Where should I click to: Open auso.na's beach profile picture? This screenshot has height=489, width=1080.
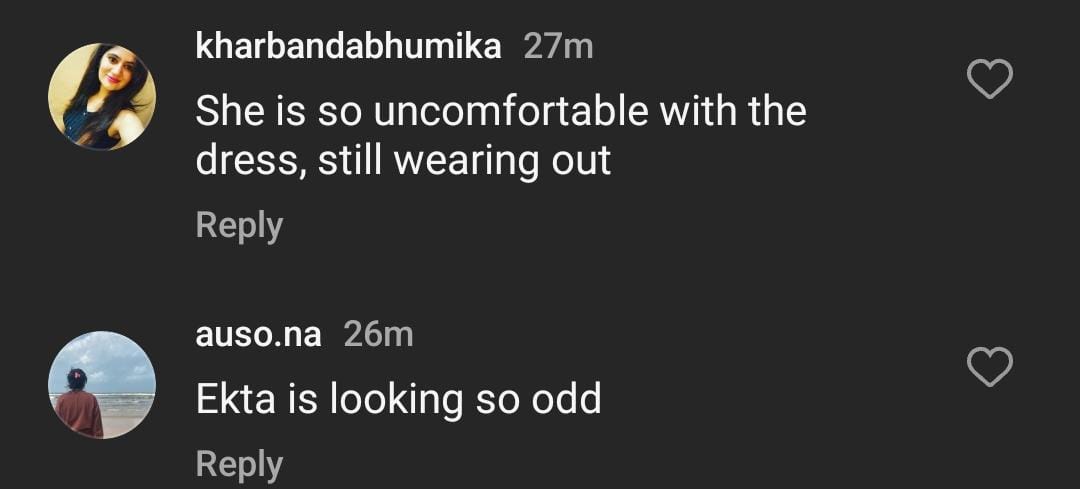click(102, 385)
